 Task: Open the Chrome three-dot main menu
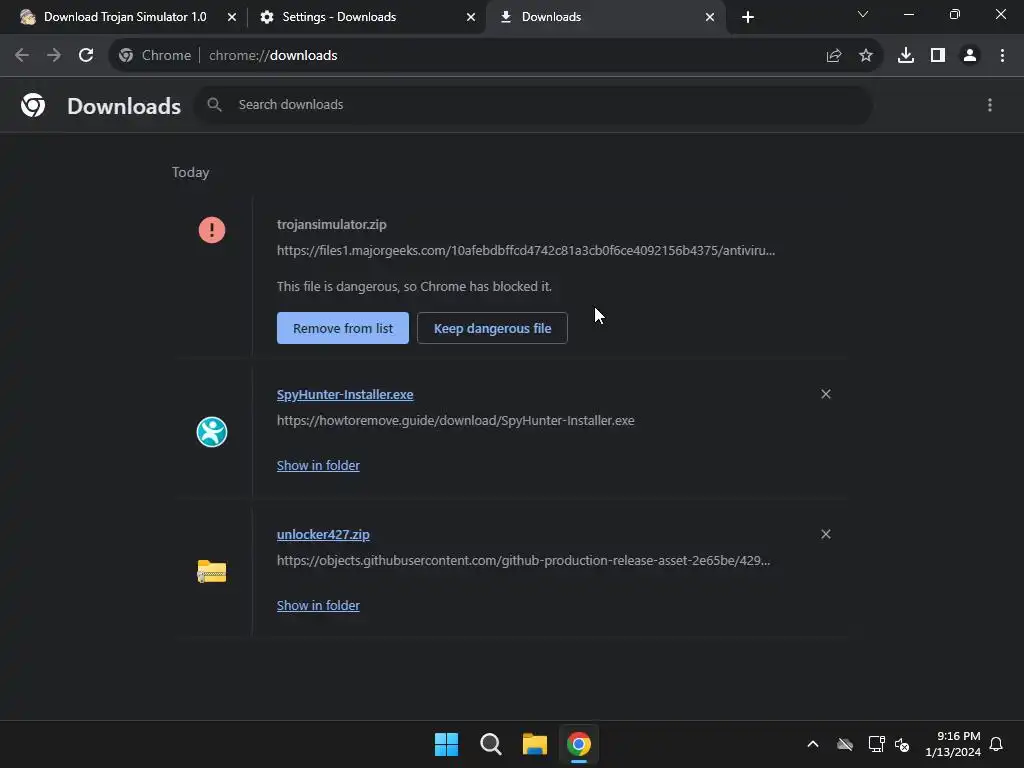tap(1002, 56)
